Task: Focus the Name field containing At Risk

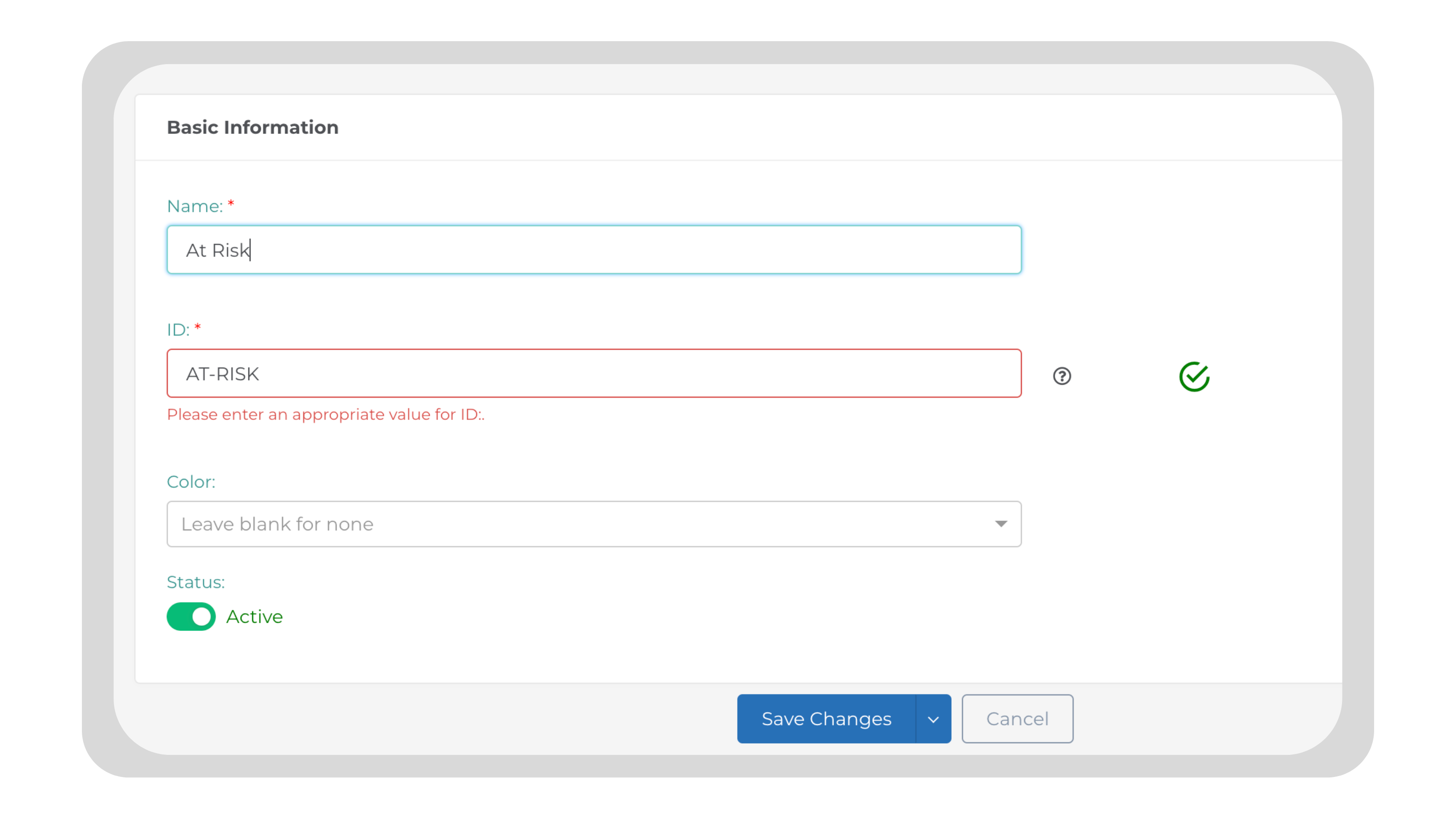Action: coord(594,250)
